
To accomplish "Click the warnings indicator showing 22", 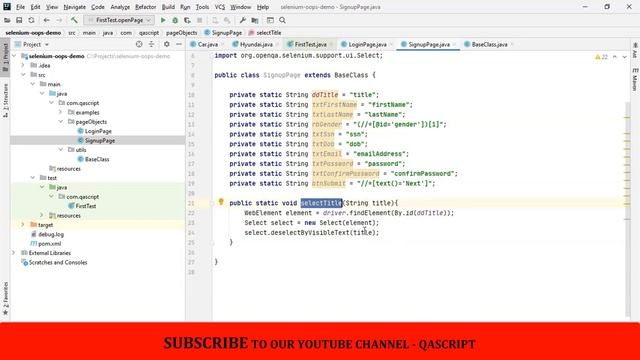I will (602, 57).
